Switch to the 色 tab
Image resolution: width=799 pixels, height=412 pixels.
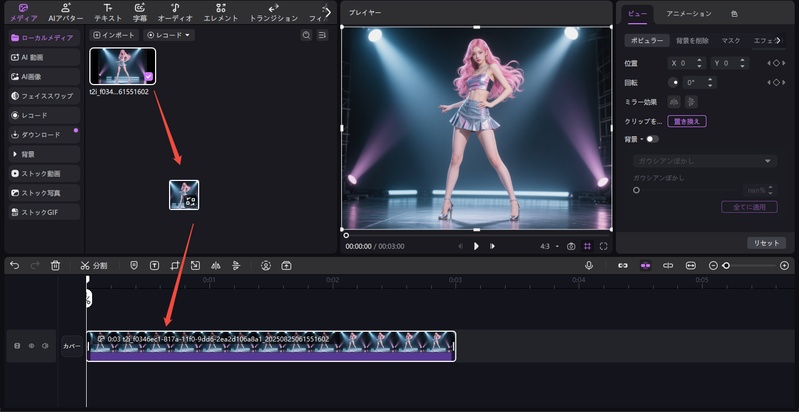point(734,14)
